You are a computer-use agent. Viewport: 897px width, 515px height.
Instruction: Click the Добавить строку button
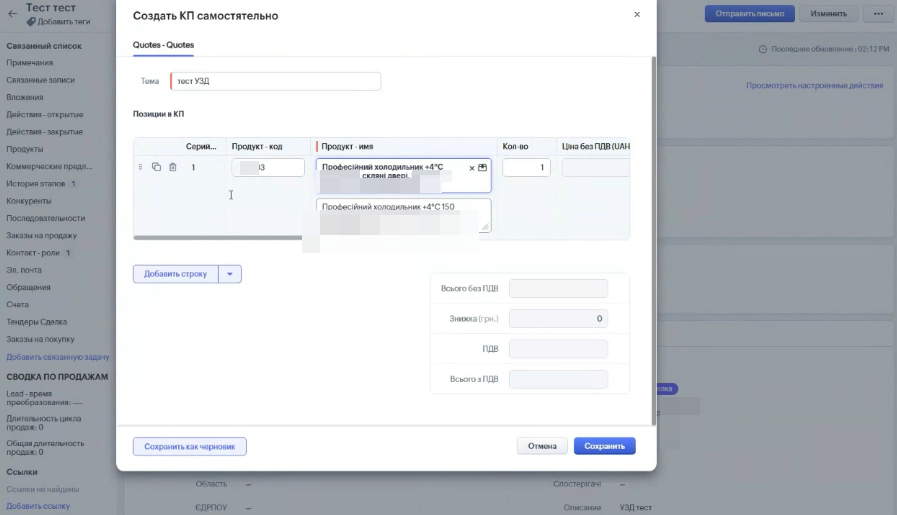pyautogui.click(x=176, y=274)
